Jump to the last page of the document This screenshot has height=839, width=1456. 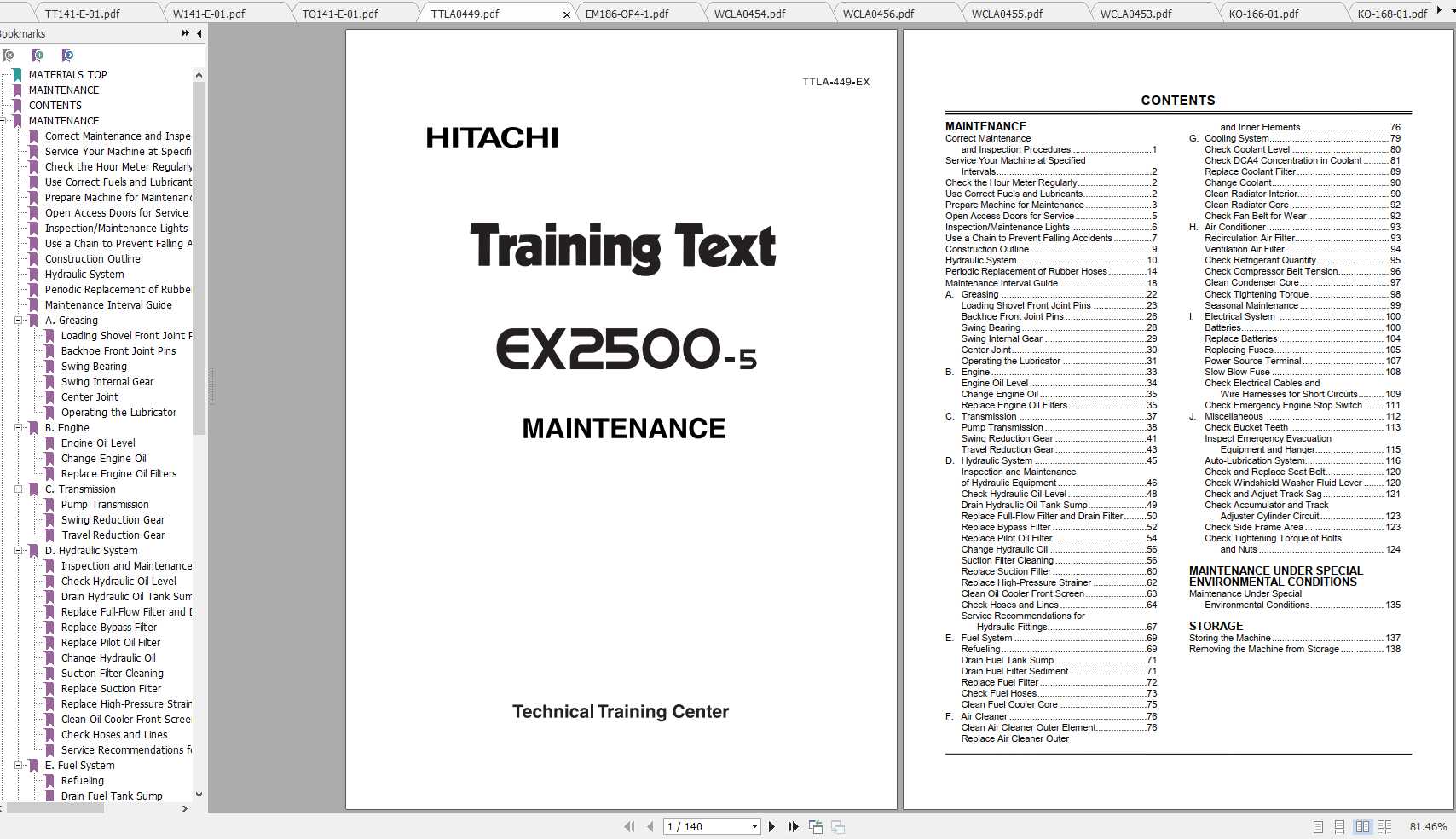click(793, 826)
